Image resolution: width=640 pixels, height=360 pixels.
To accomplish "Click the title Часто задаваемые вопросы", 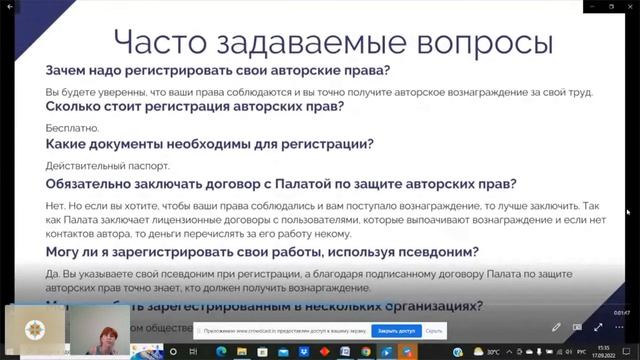I will 333,42.
